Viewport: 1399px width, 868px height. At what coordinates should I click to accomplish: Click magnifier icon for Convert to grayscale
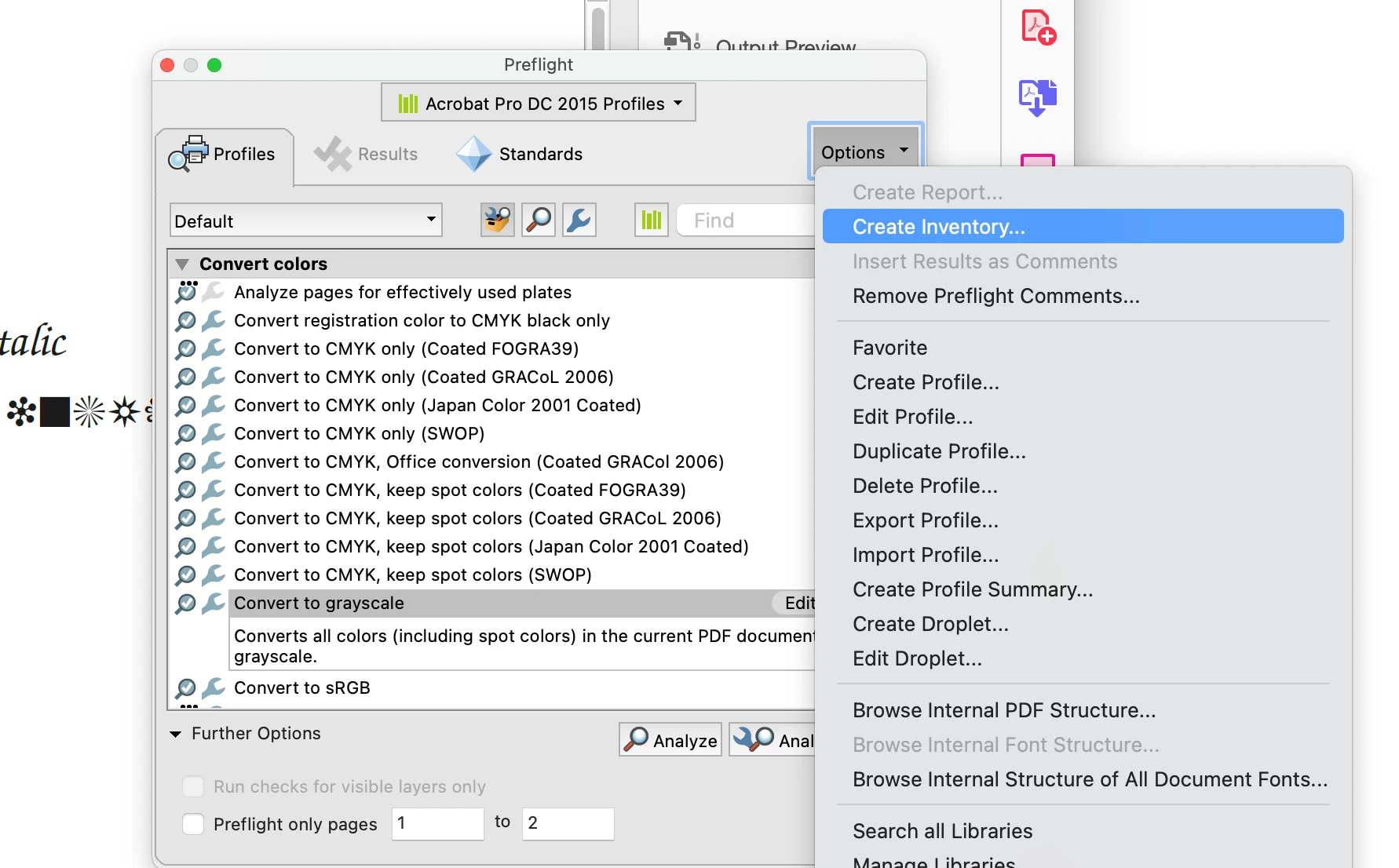186,604
